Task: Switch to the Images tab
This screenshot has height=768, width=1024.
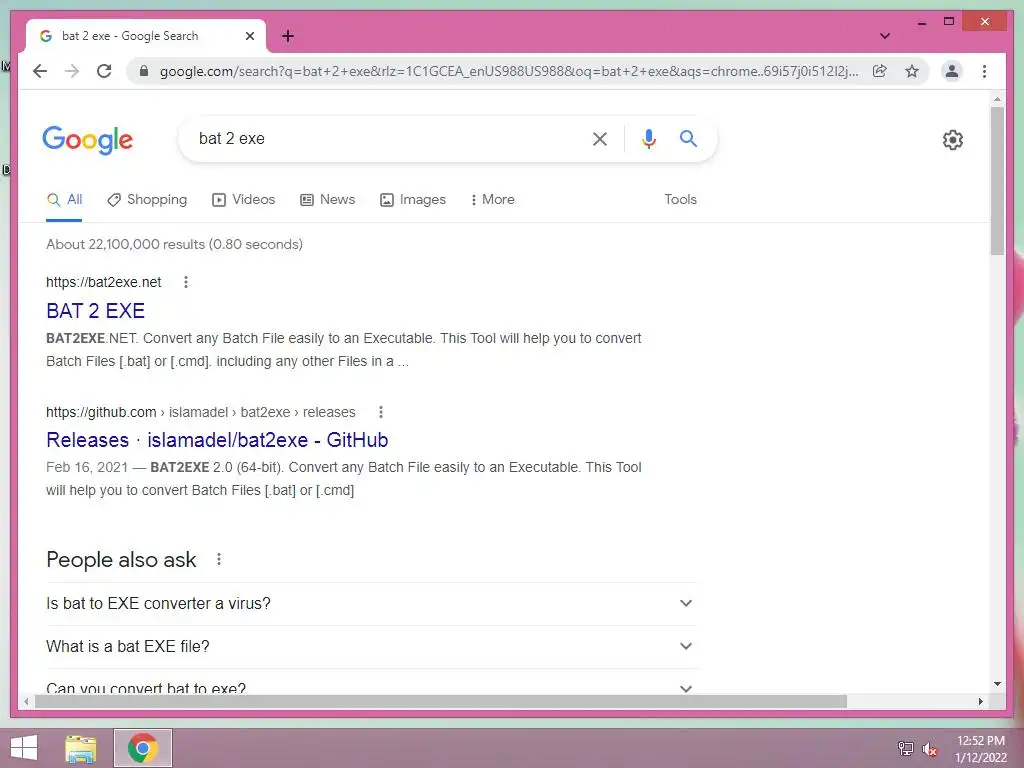Action: pos(413,200)
